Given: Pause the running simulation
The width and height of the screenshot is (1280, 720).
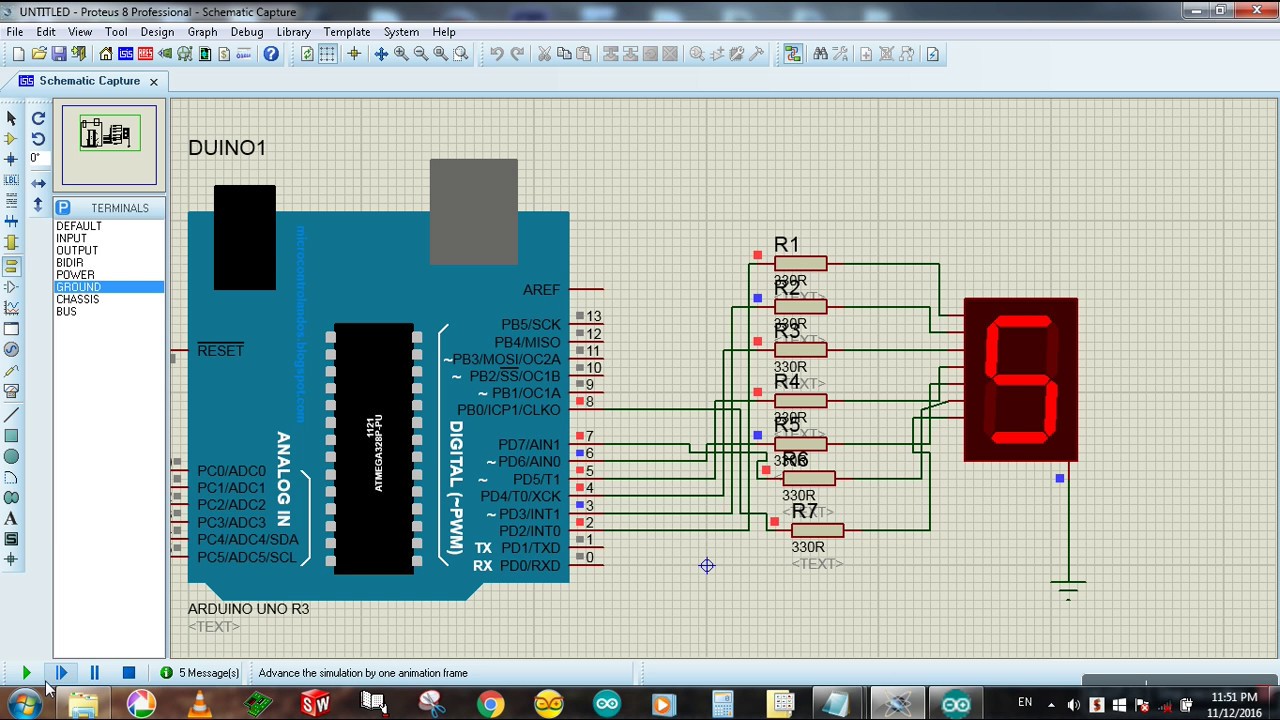Looking at the screenshot, I should pyautogui.click(x=94, y=673).
